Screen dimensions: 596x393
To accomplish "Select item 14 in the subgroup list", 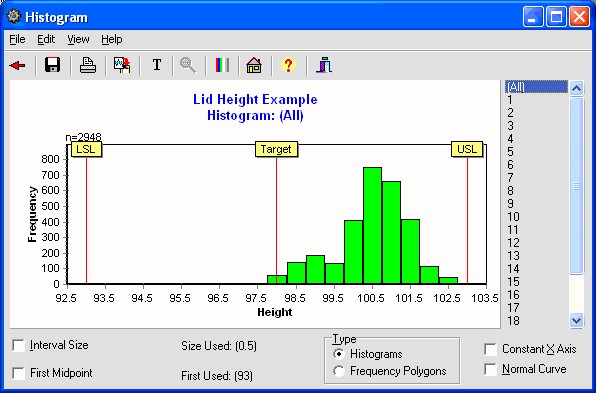I will coord(536,269).
